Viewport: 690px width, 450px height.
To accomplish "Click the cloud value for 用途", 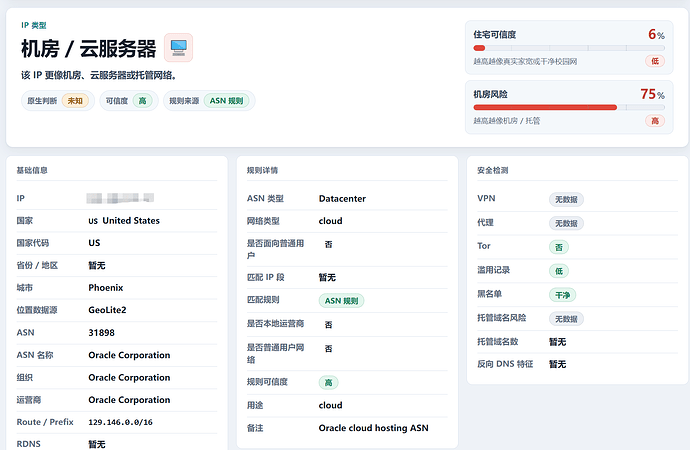I will click(330, 405).
